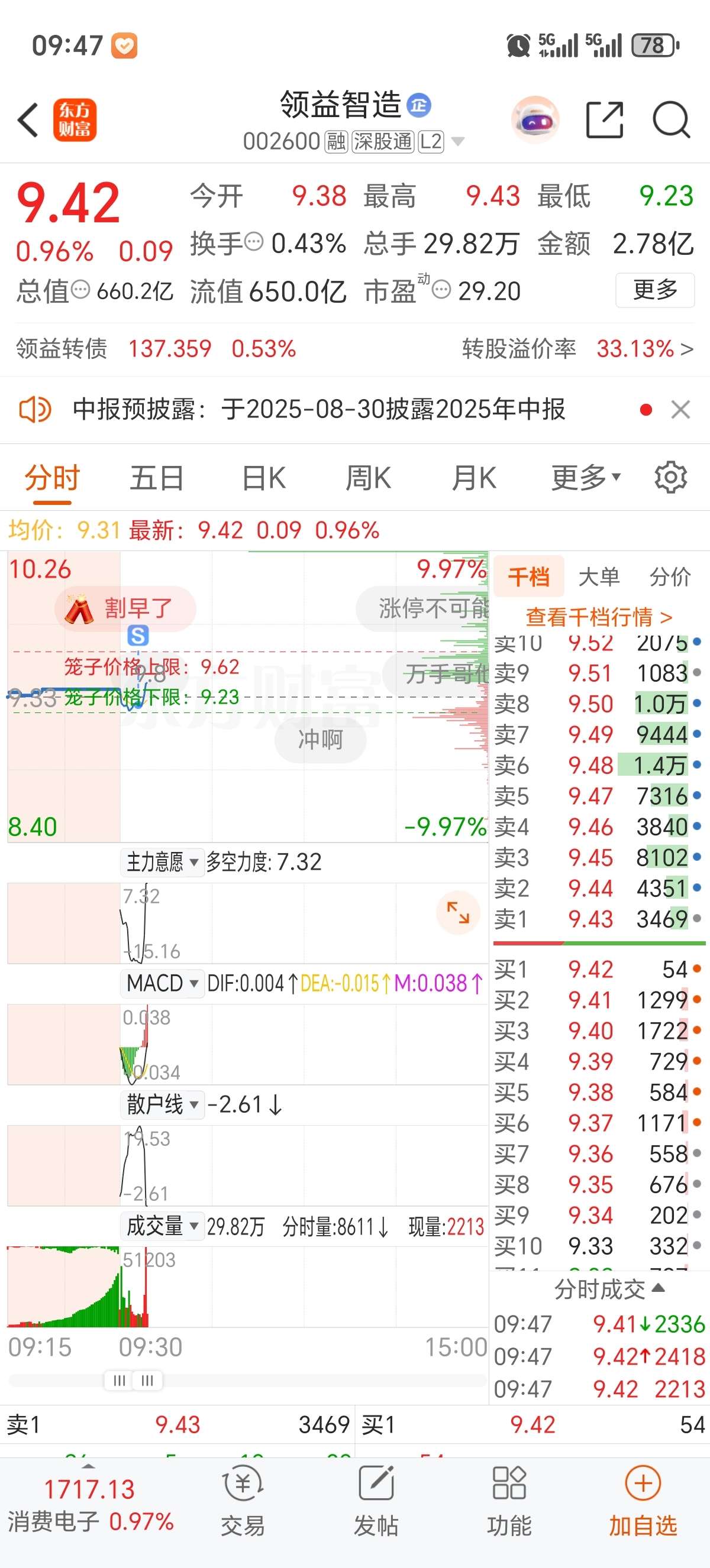The image size is (710, 1568).
Task: Tap the bottom 买1 9.42 summary bar
Action: tap(533, 1425)
